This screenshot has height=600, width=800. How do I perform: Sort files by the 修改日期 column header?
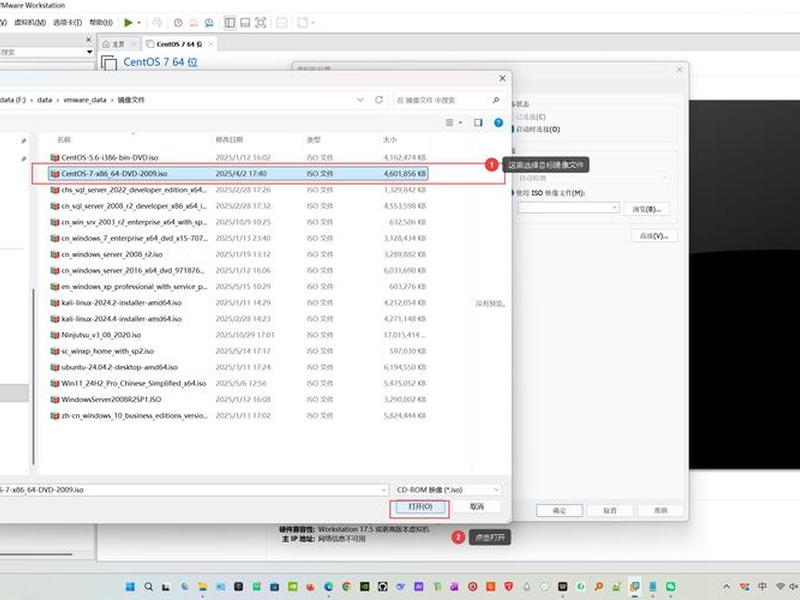[x=229, y=139]
